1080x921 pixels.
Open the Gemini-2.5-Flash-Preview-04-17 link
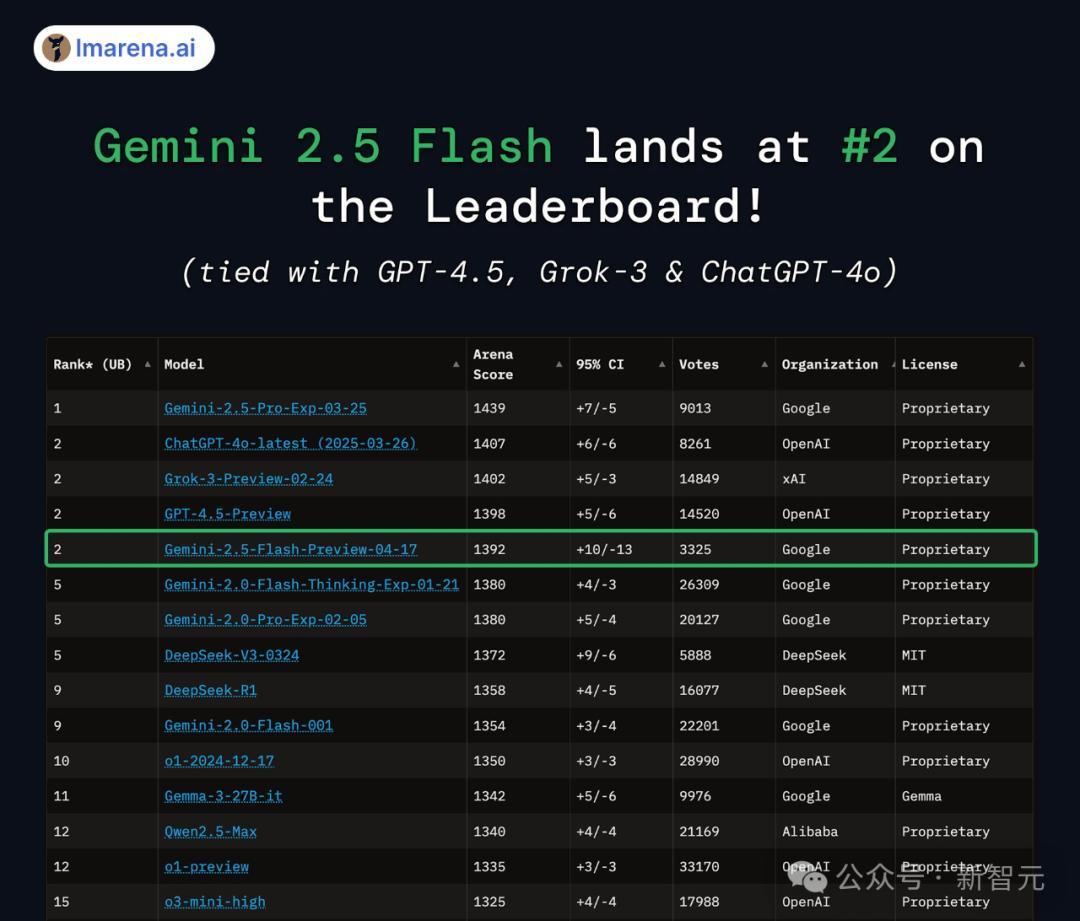[x=291, y=549]
